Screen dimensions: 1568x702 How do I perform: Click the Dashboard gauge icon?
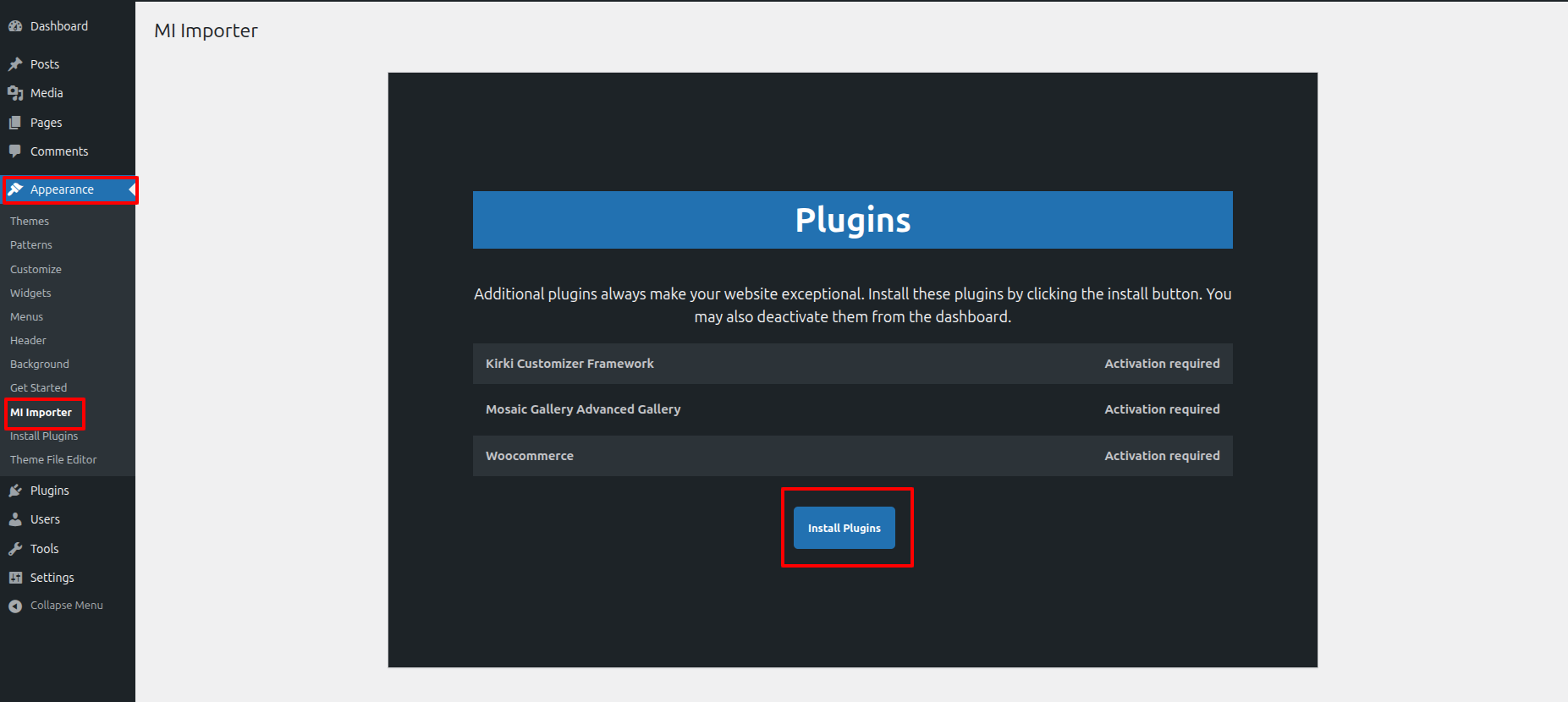coord(15,26)
